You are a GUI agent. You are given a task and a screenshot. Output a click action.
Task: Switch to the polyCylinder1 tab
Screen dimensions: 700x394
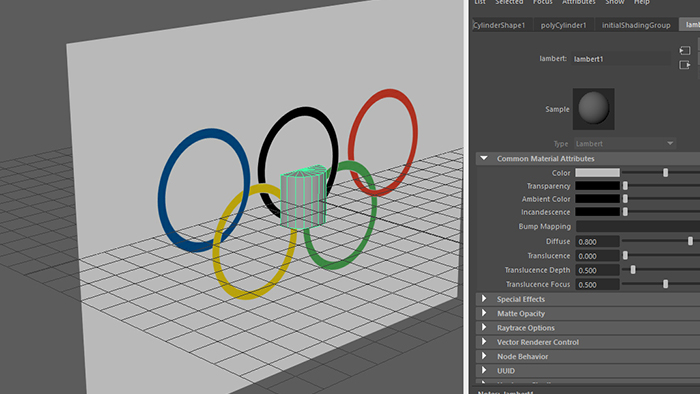pyautogui.click(x=563, y=25)
